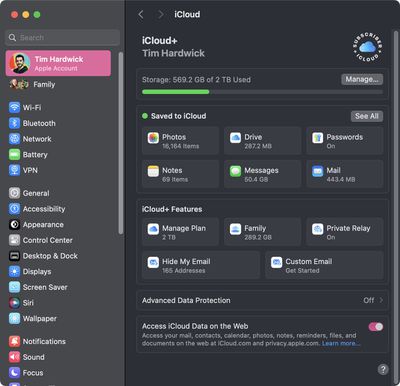Click the sidebar scrollbar
The width and height of the screenshot is (400, 386).
[121, 143]
